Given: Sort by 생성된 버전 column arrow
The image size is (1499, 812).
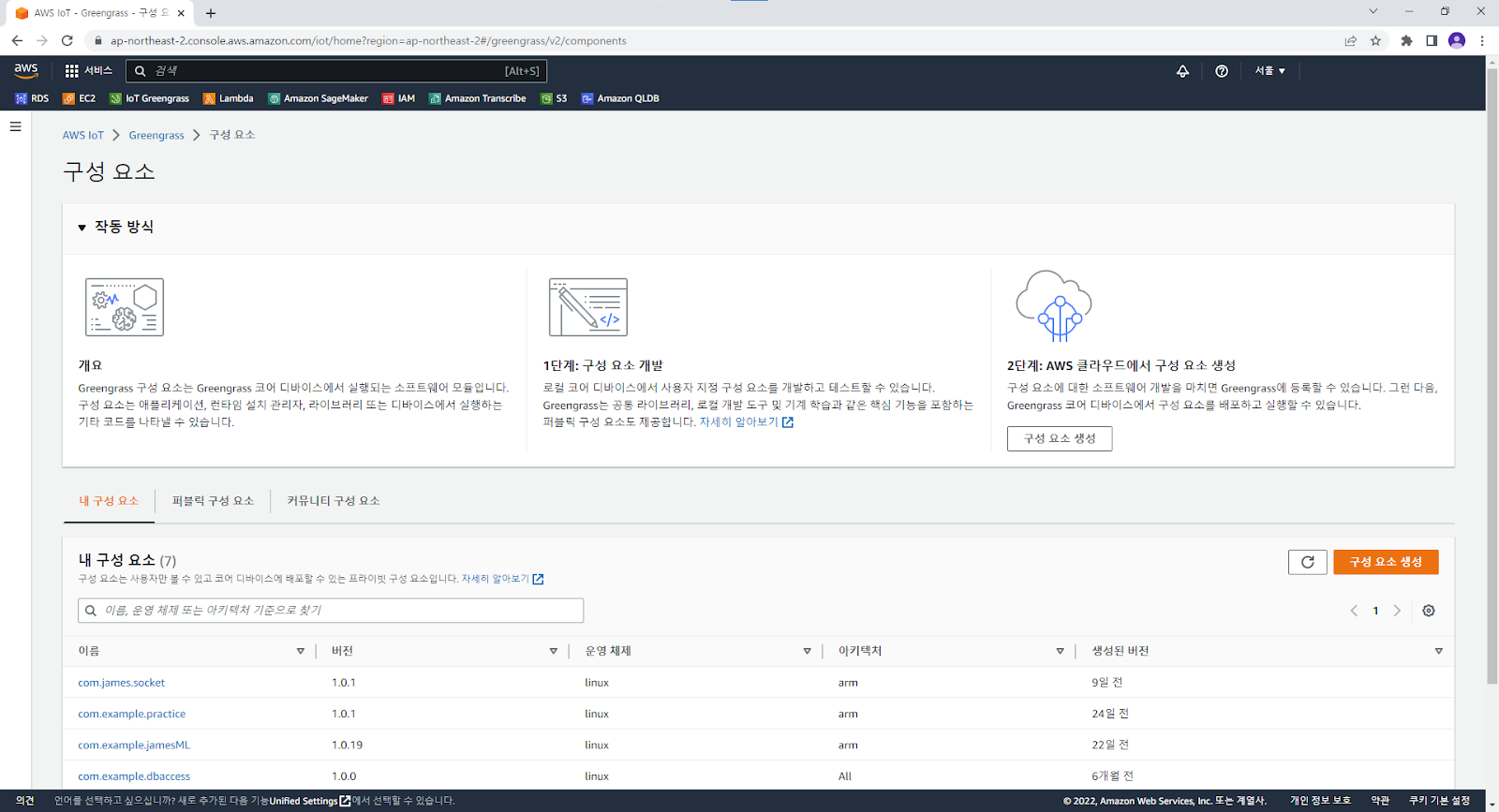Looking at the screenshot, I should point(1438,651).
